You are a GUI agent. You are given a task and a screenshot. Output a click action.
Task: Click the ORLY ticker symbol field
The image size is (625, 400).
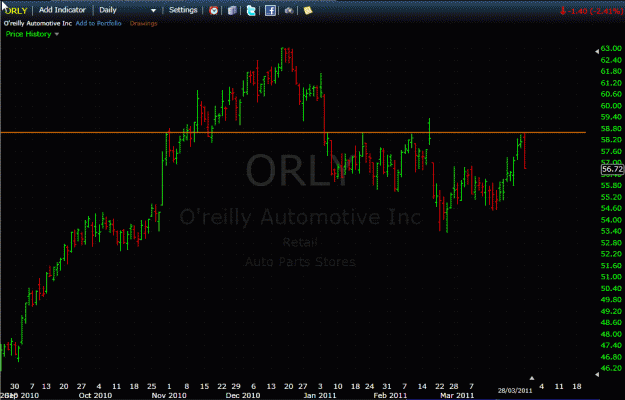click(x=16, y=11)
